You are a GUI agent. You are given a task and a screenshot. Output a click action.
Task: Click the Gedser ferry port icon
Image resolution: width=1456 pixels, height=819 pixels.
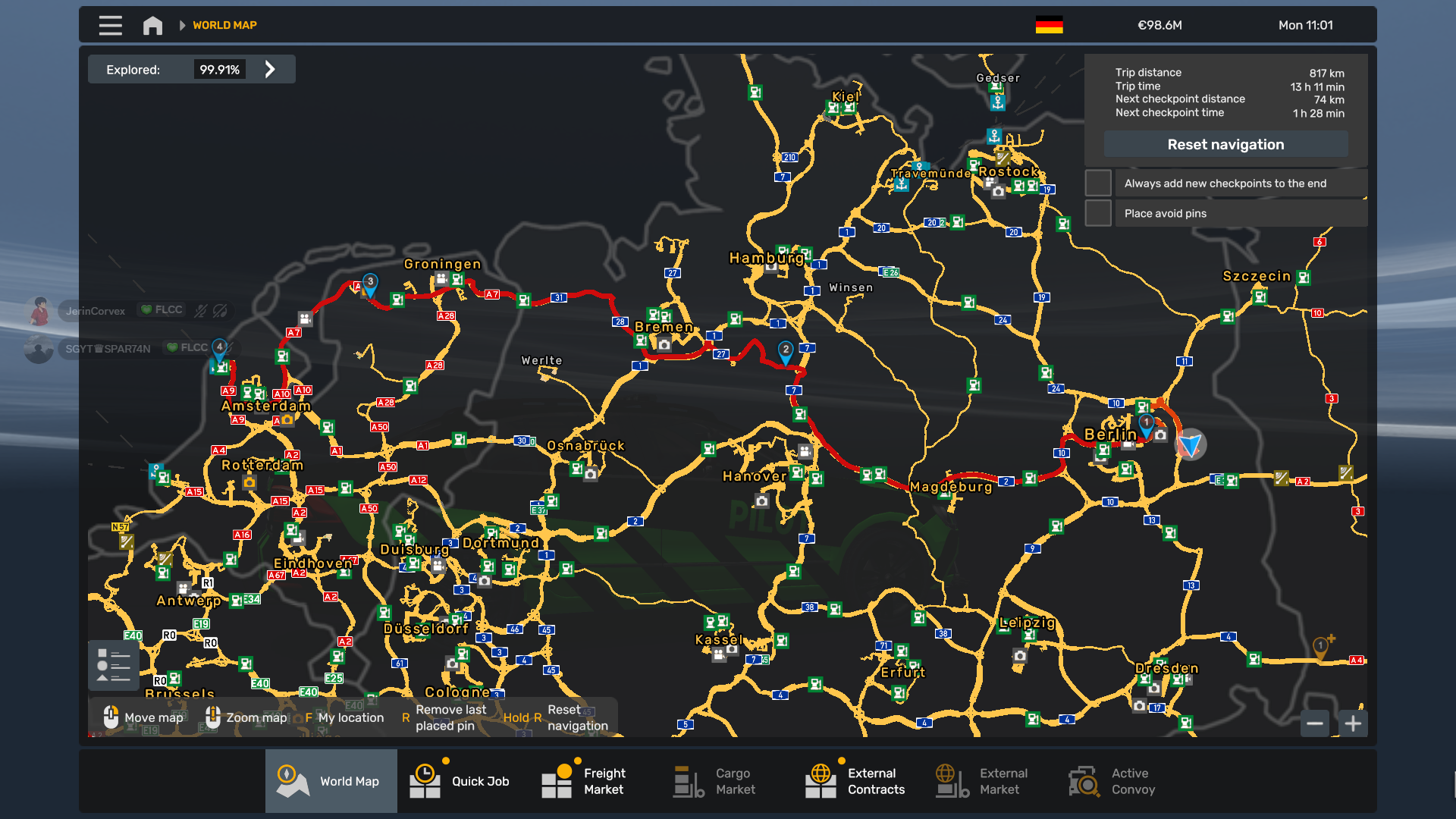pos(997,102)
